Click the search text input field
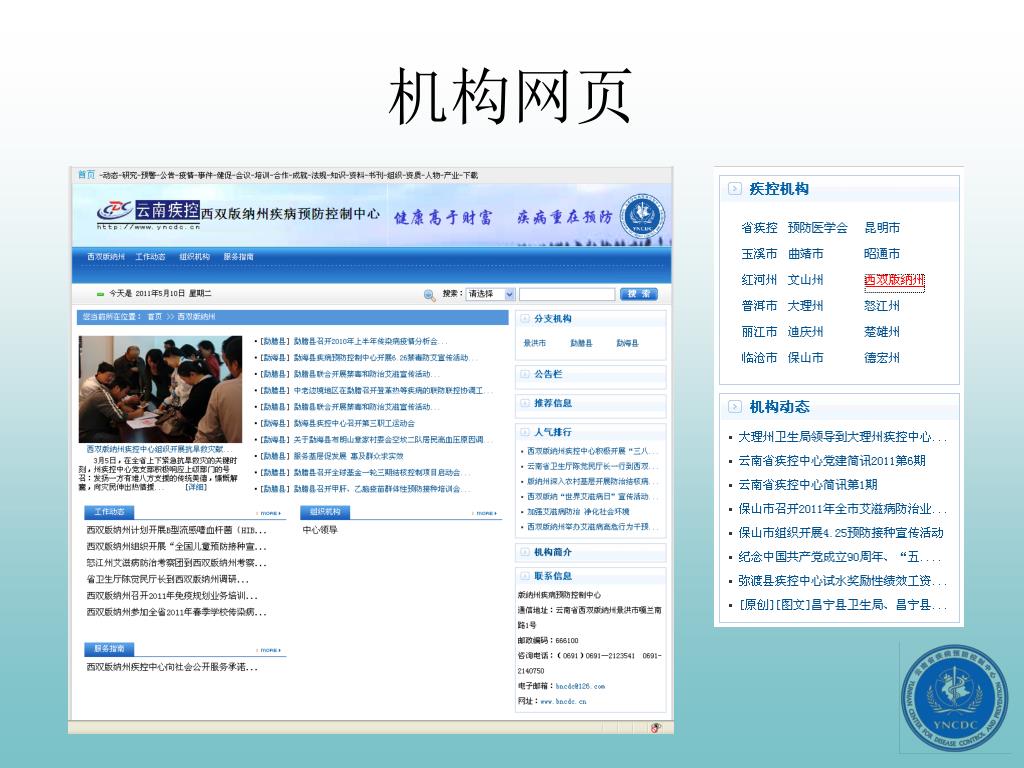This screenshot has width=1024, height=768. coord(567,294)
